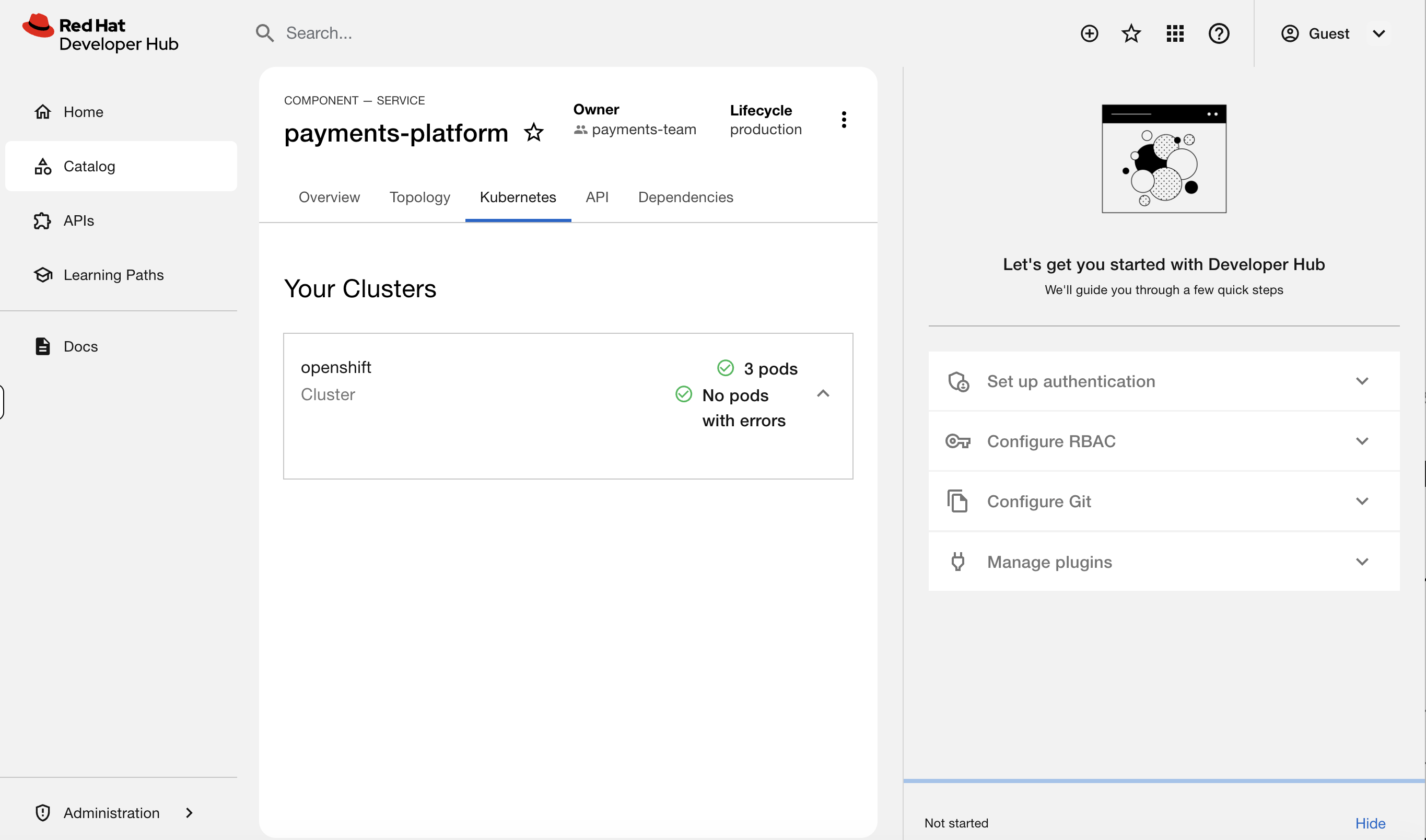The image size is (1426, 840).
Task: Expand the Manage plugins step
Action: click(x=1164, y=562)
